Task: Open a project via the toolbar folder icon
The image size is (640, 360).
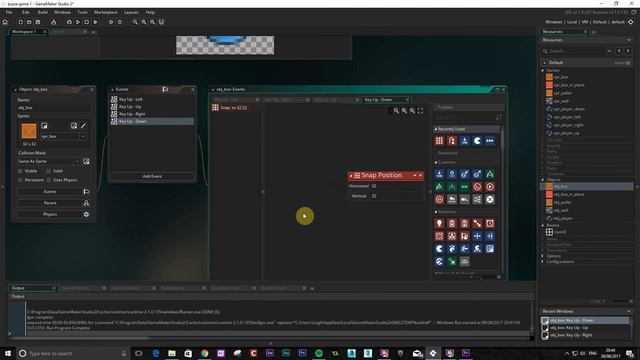Action: point(29,22)
